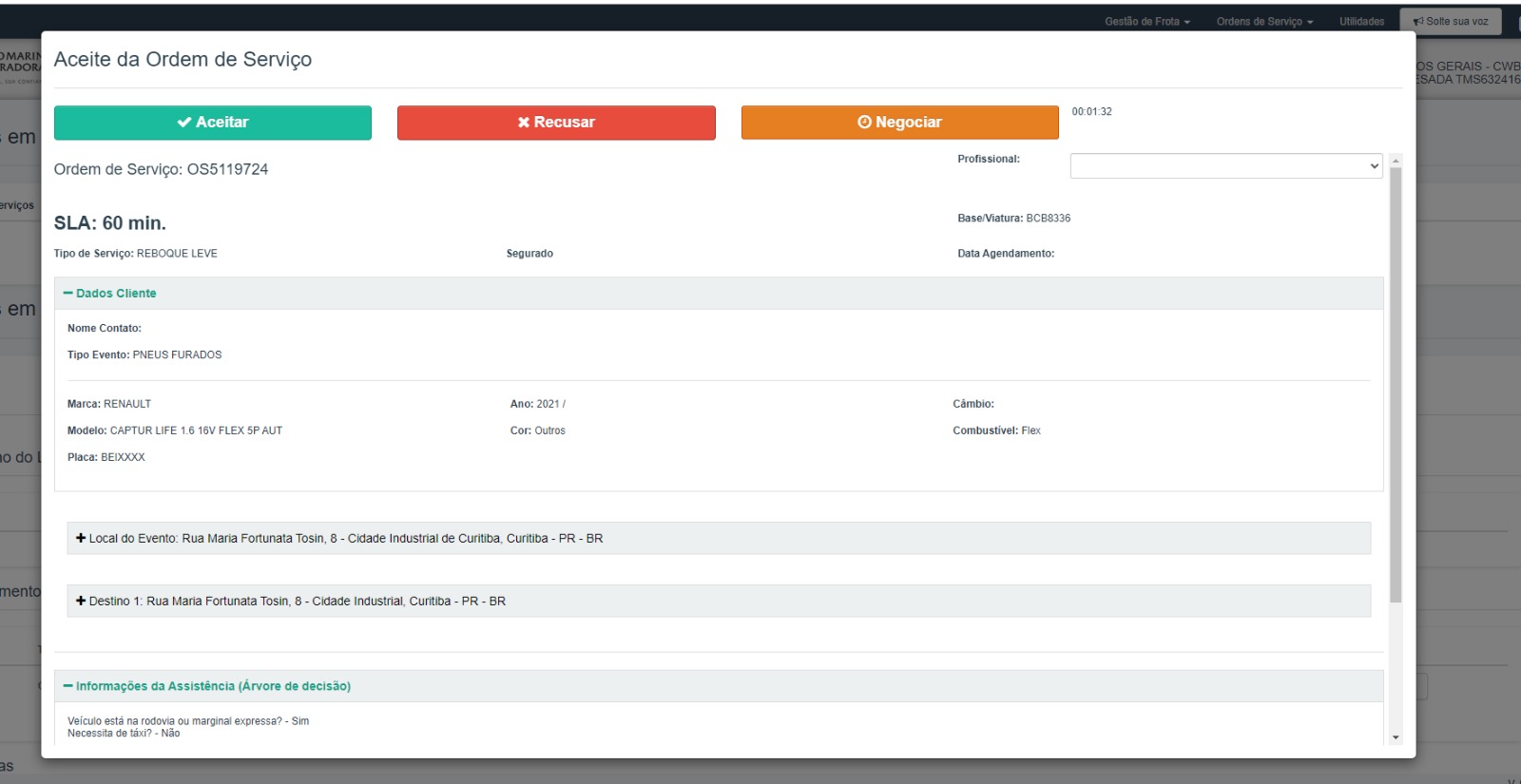Image resolution: width=1521 pixels, height=784 pixels.
Task: Open the Utilidades menu item
Action: (x=1361, y=22)
